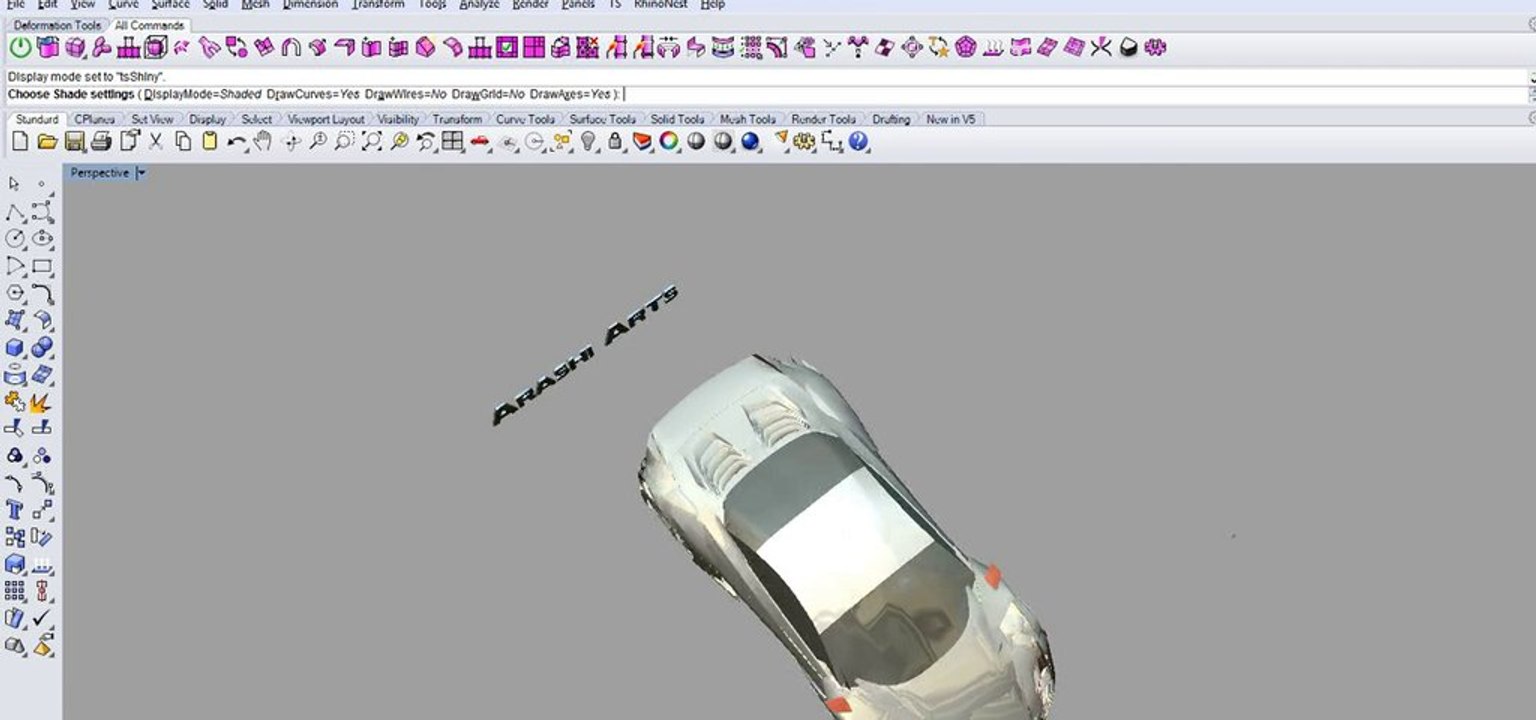Toggle the DrawAxes=Yes command option
Viewport: 1536px width, 720px height.
pos(570,94)
